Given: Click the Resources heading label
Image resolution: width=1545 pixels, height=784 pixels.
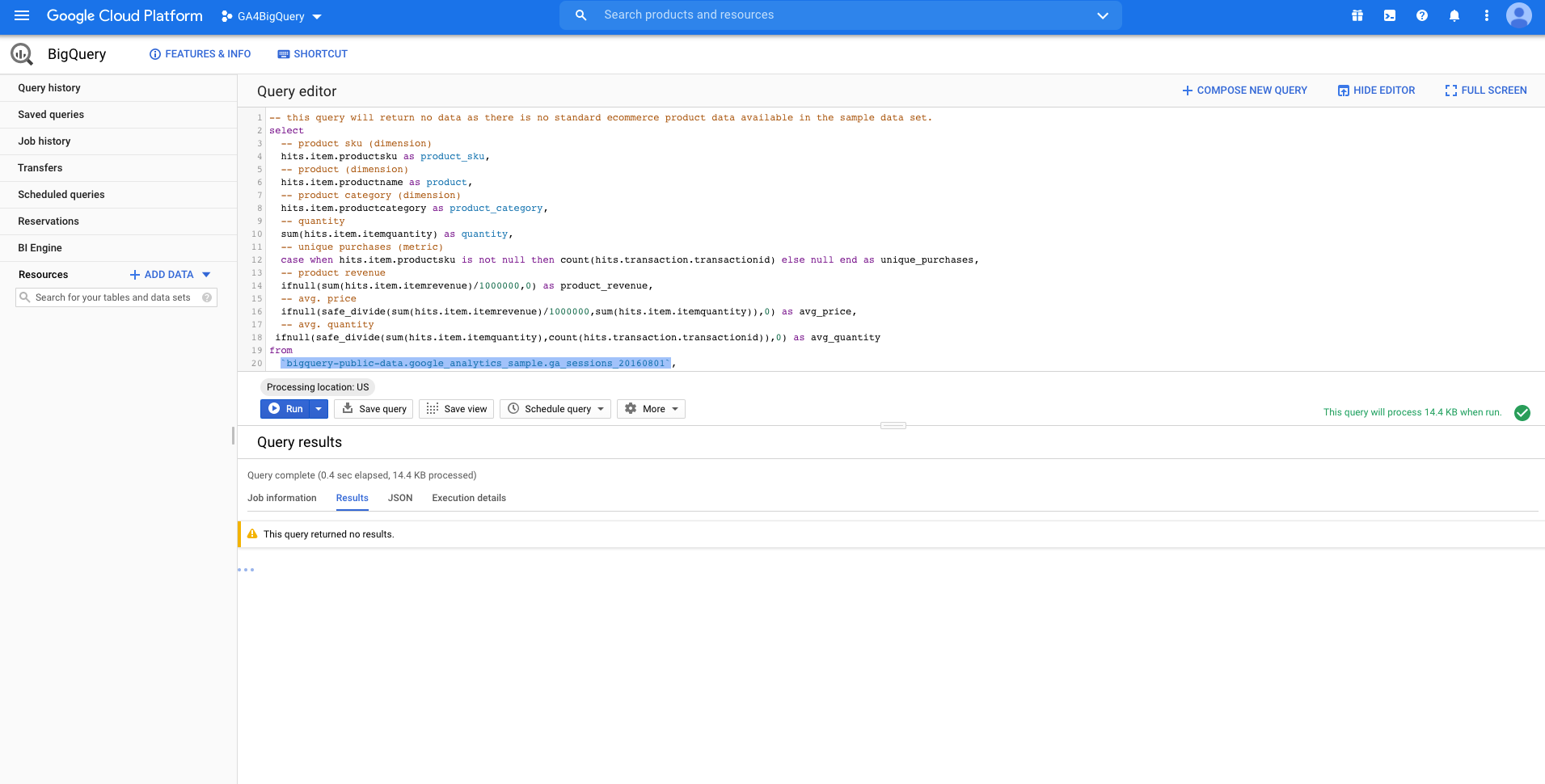Looking at the screenshot, I should click(x=44, y=275).
